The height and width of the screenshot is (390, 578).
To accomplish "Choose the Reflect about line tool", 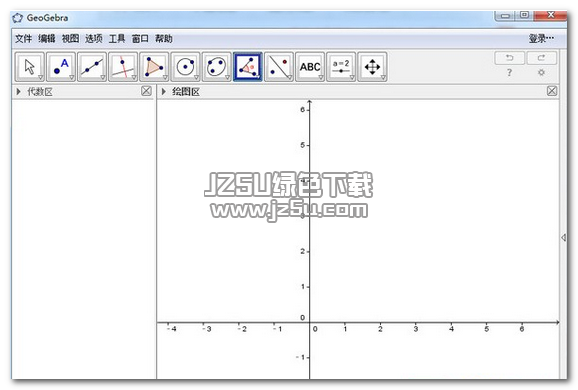I will [279, 67].
